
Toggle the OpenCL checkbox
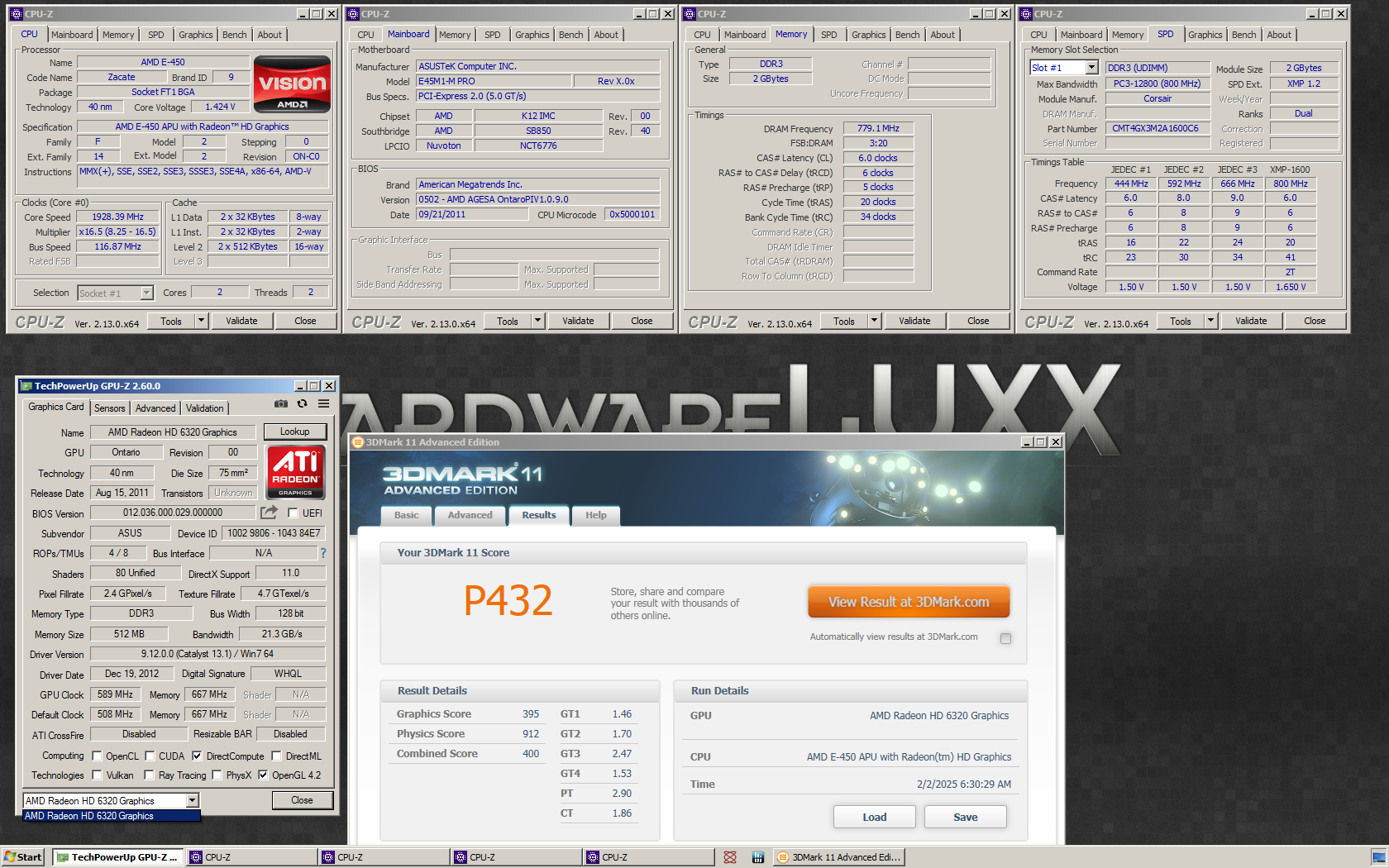point(98,756)
